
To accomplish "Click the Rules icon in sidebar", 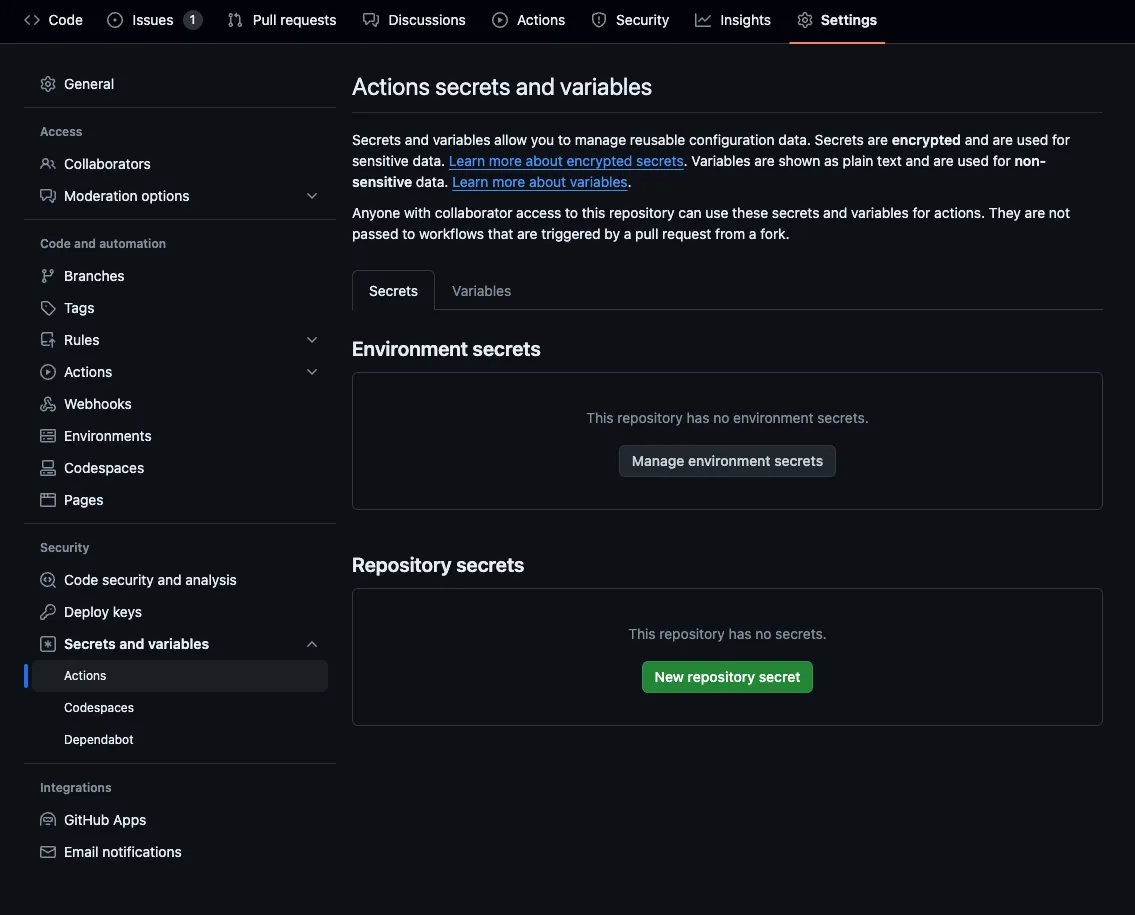I will coord(48,340).
